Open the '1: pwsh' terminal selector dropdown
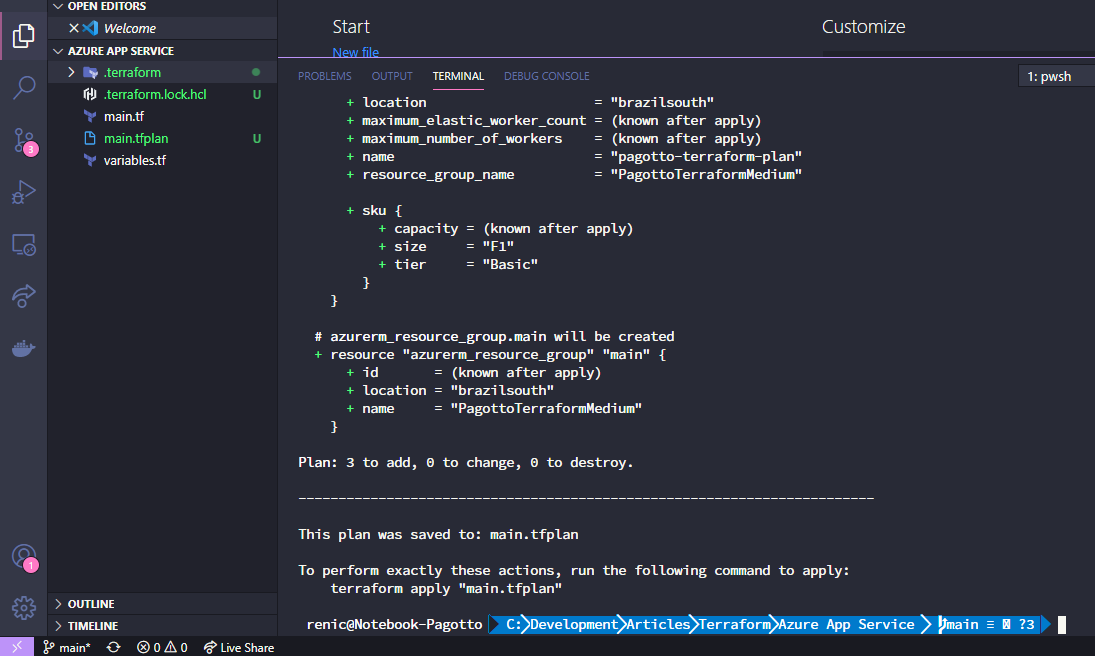The width and height of the screenshot is (1095, 656). pyautogui.click(x=1057, y=76)
